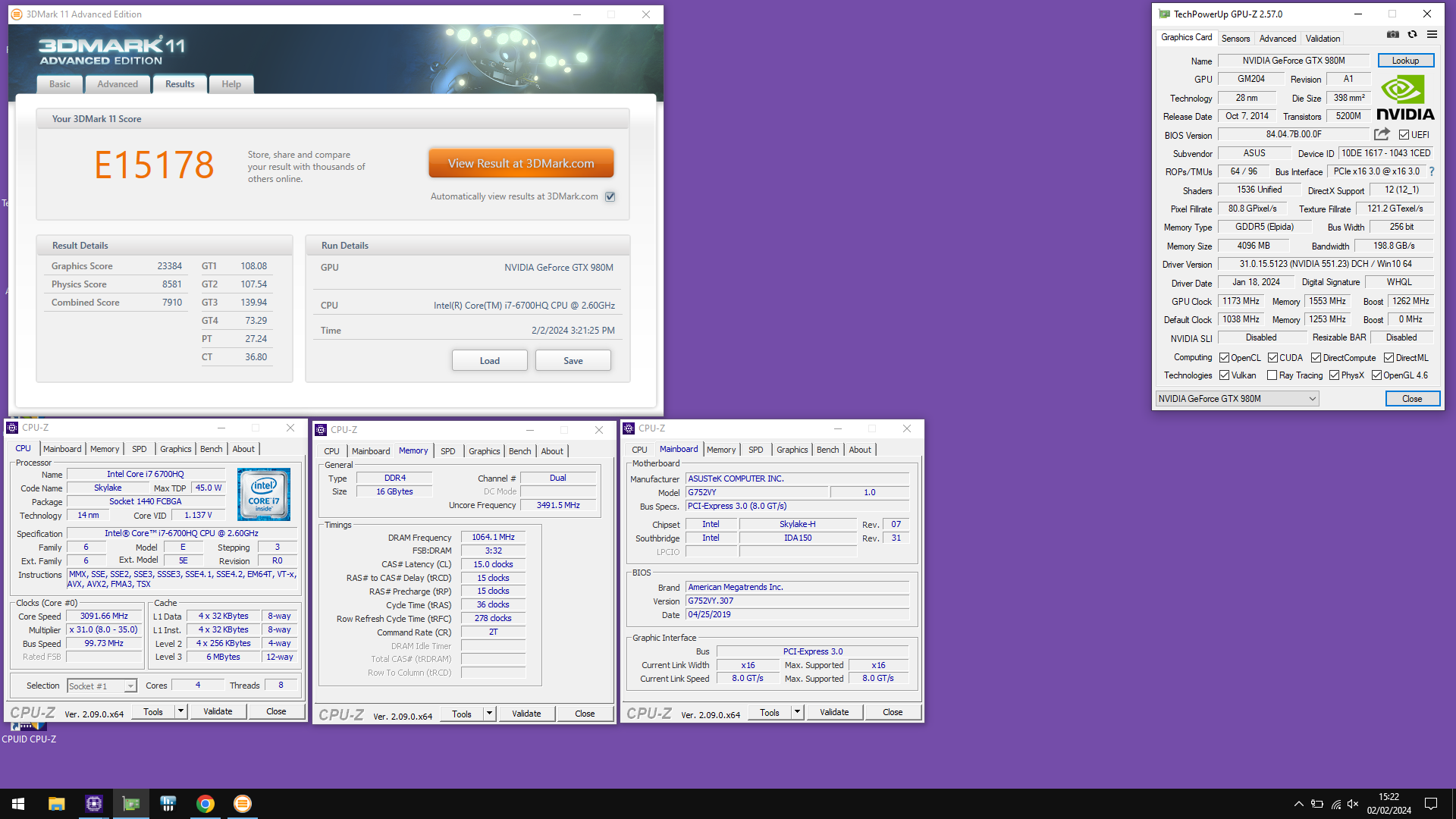Click the DRAM Frequency value 1064.1 MHz
The height and width of the screenshot is (819, 1456).
(493, 537)
